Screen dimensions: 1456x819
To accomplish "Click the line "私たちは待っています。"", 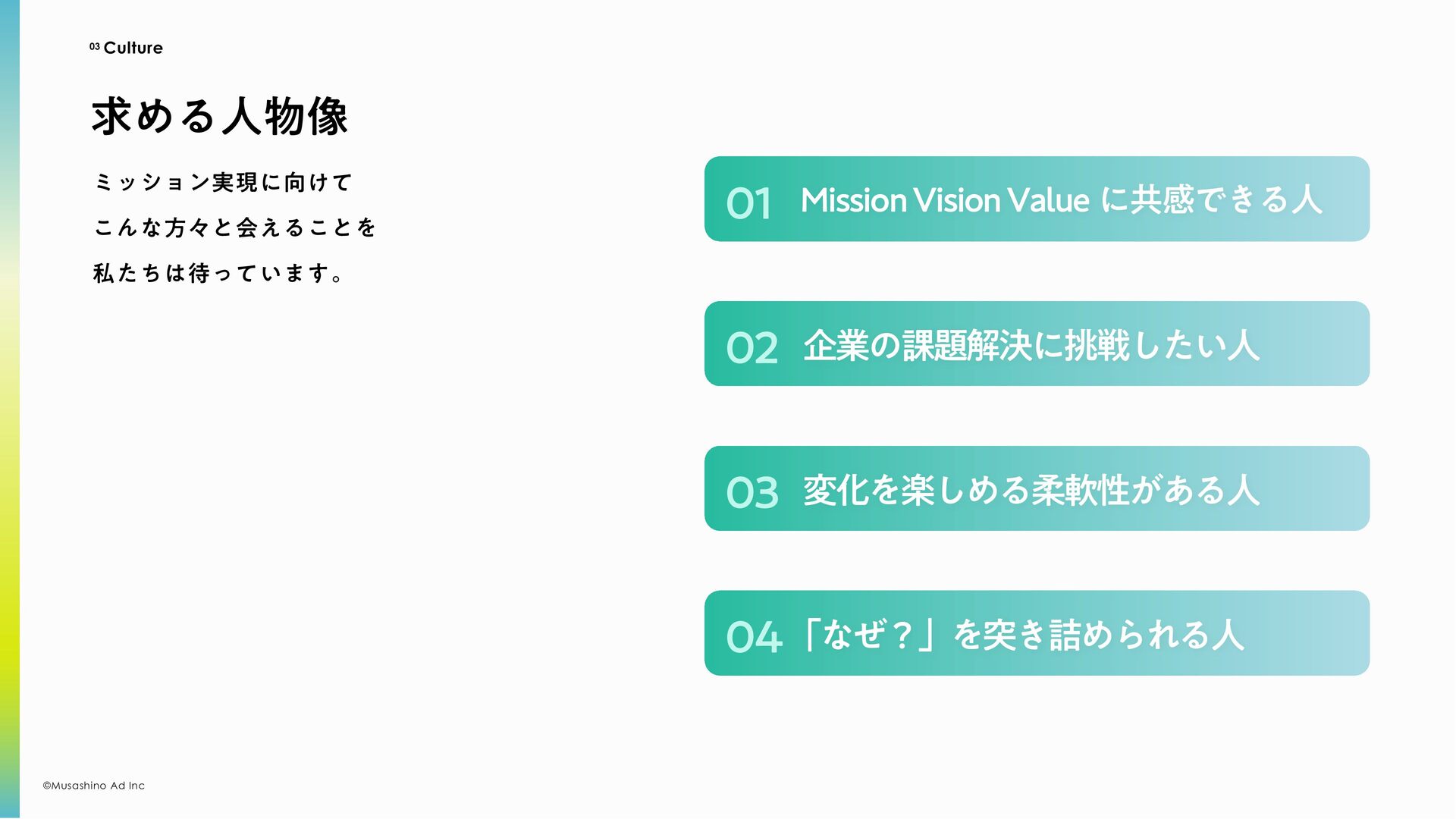I will [x=219, y=273].
